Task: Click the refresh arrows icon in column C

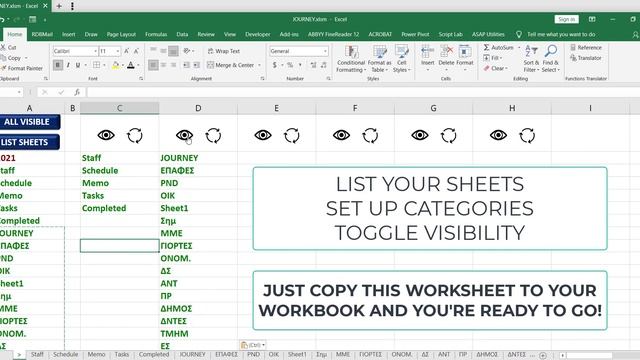Action: 135,136
